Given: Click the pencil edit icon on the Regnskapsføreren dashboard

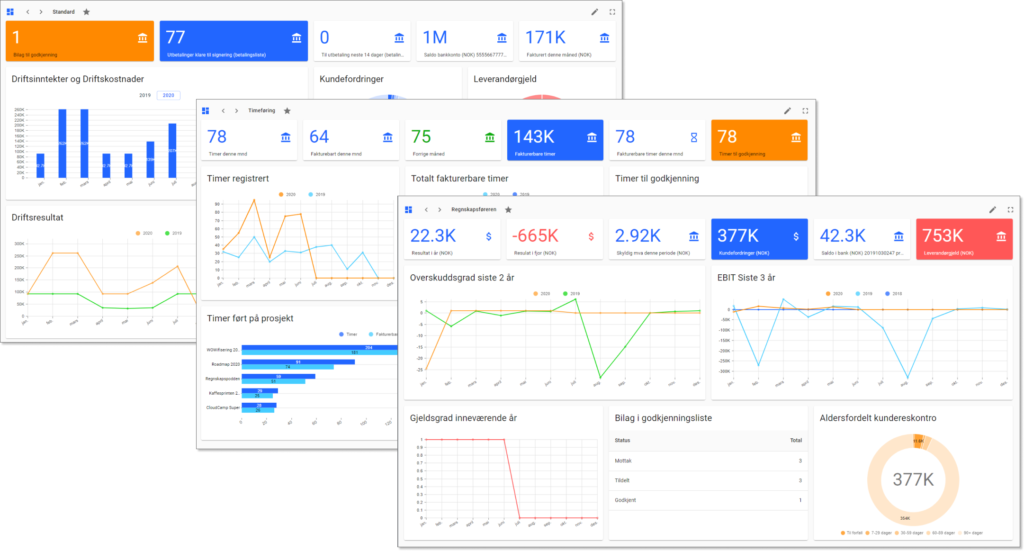Looking at the screenshot, I should point(992,210).
